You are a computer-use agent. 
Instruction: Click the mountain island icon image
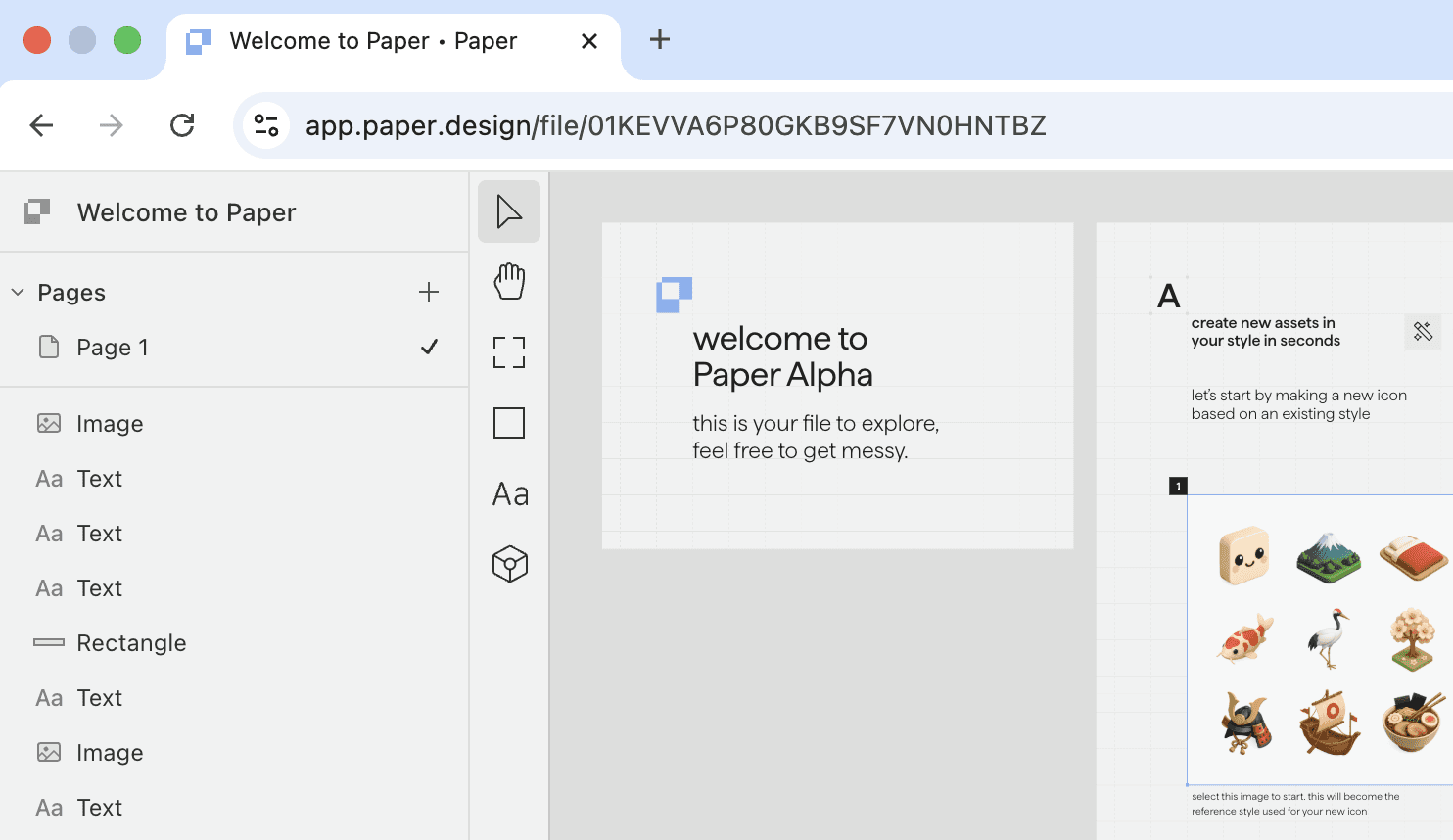coord(1329,557)
